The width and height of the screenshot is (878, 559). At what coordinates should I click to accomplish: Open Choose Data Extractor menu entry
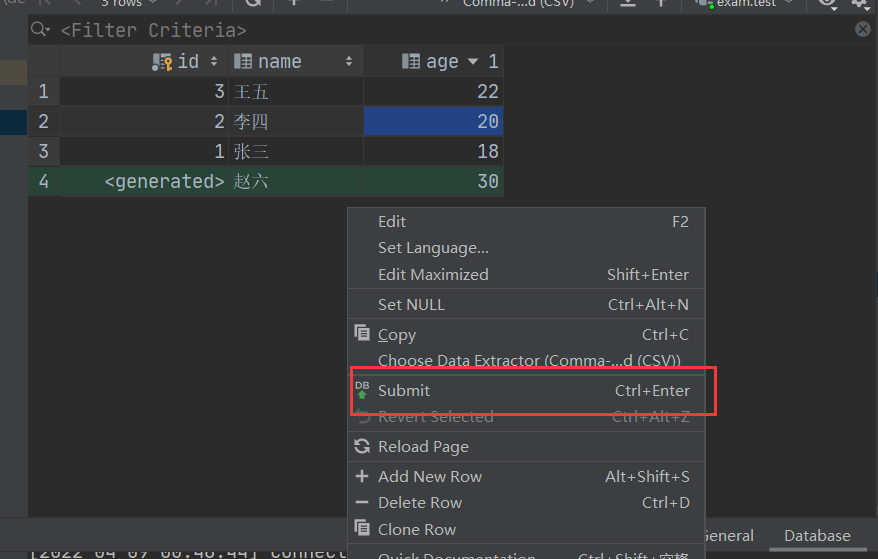[x=526, y=360]
